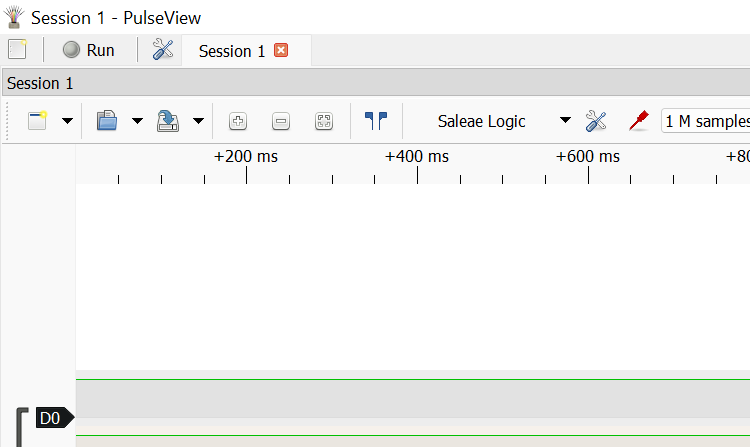This screenshot has height=447, width=750.
Task: Click the save file icon
Action: (168, 121)
